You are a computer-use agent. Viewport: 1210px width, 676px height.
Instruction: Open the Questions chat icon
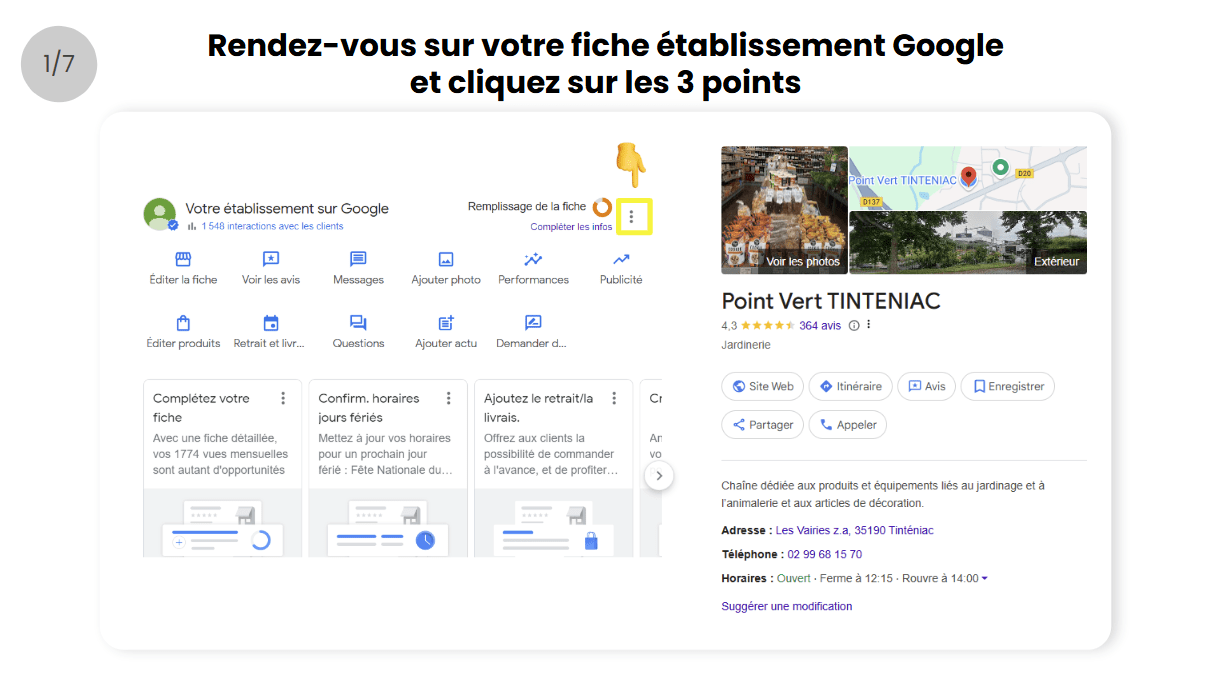[358, 323]
